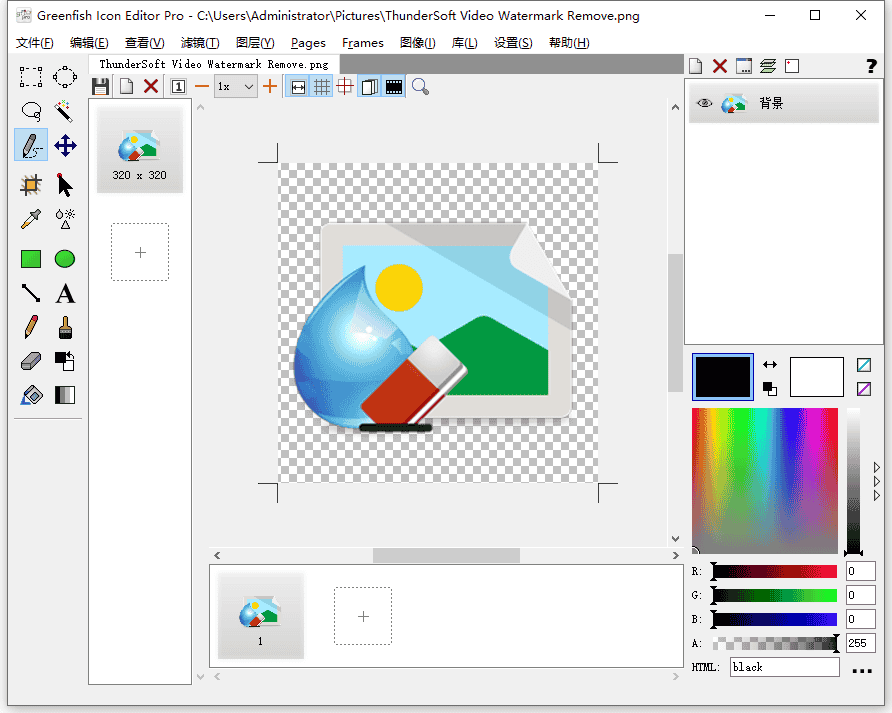Open the test/preview magnifier
Image resolution: width=892 pixels, height=713 pixels.
pos(420,86)
